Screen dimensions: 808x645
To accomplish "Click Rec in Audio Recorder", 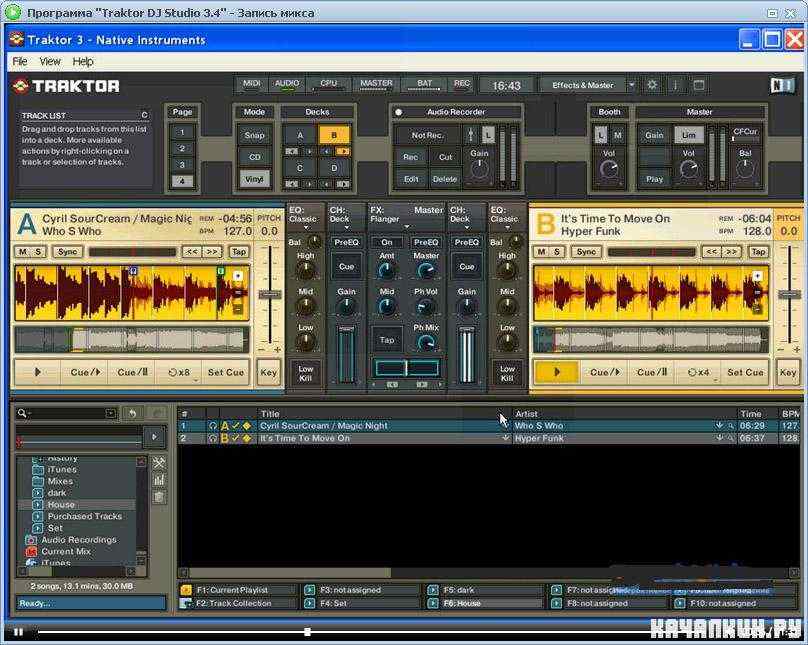I will [411, 157].
